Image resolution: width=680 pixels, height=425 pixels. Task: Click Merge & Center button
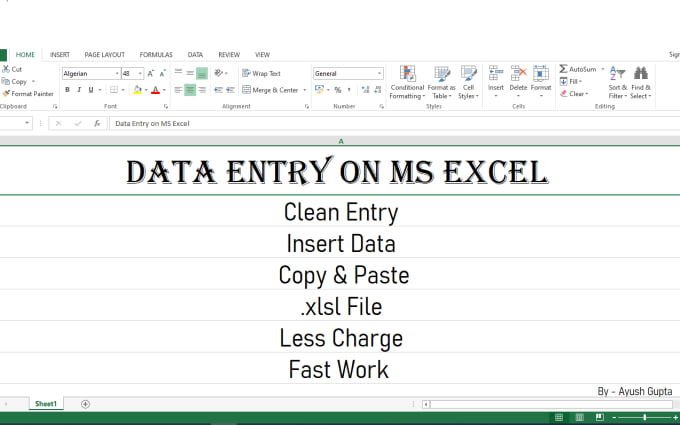click(270, 90)
